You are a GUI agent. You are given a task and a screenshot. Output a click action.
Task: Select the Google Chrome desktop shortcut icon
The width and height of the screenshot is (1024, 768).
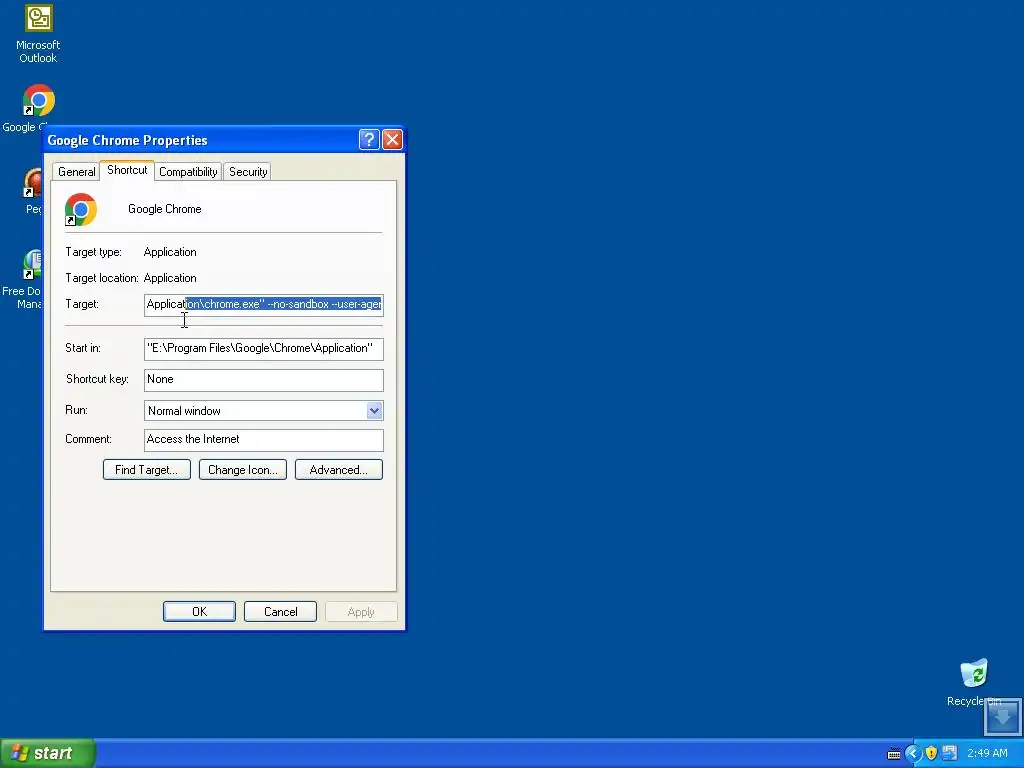[x=39, y=101]
